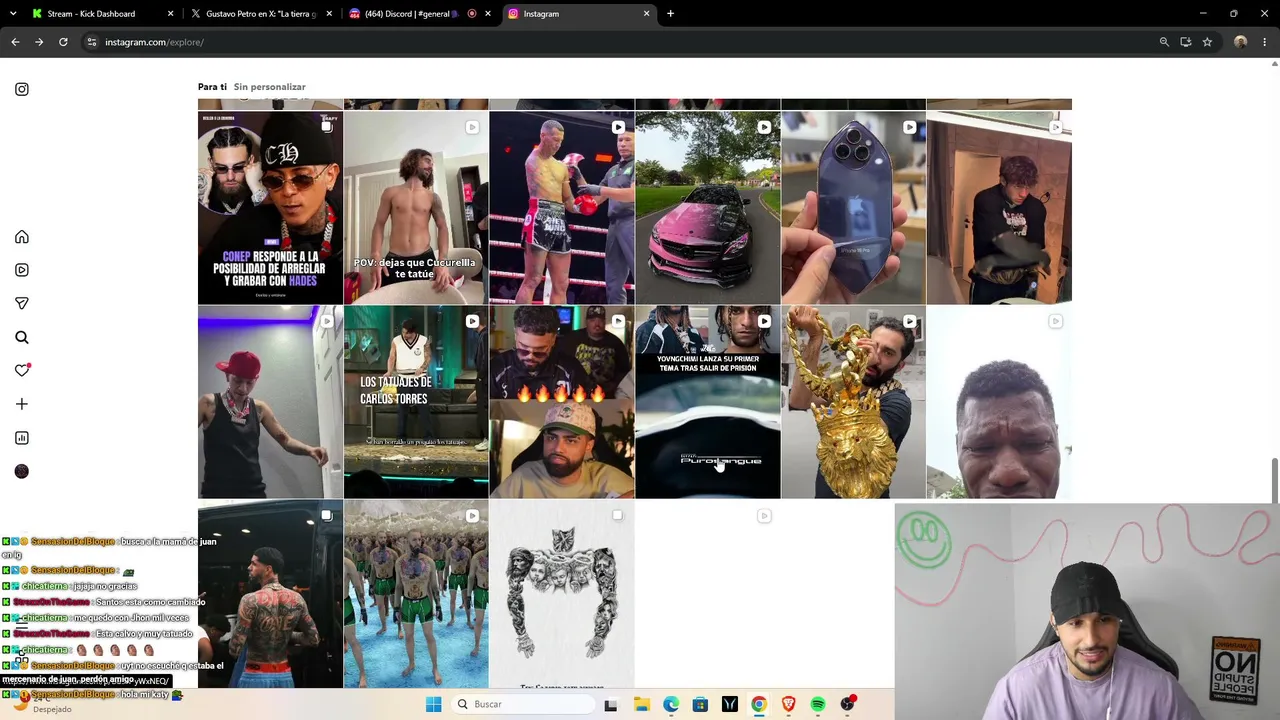Open Task View on the taskbar
The width and height of the screenshot is (1280, 720).
click(x=611, y=704)
